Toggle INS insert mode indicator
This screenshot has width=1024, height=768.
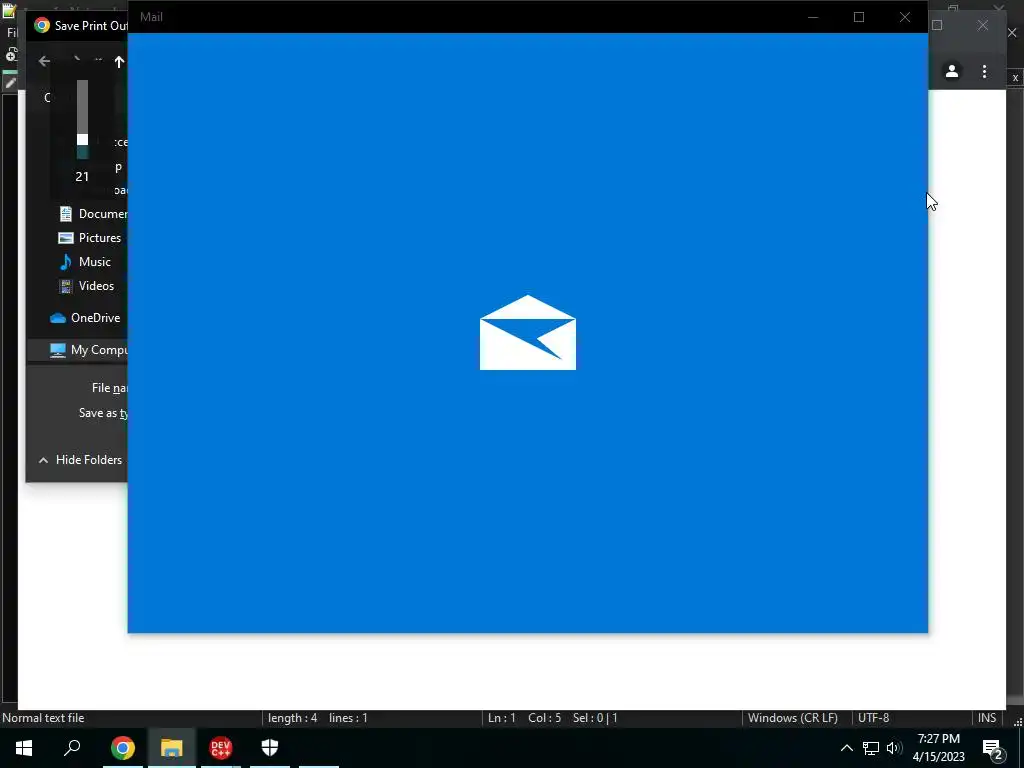pyautogui.click(x=987, y=718)
